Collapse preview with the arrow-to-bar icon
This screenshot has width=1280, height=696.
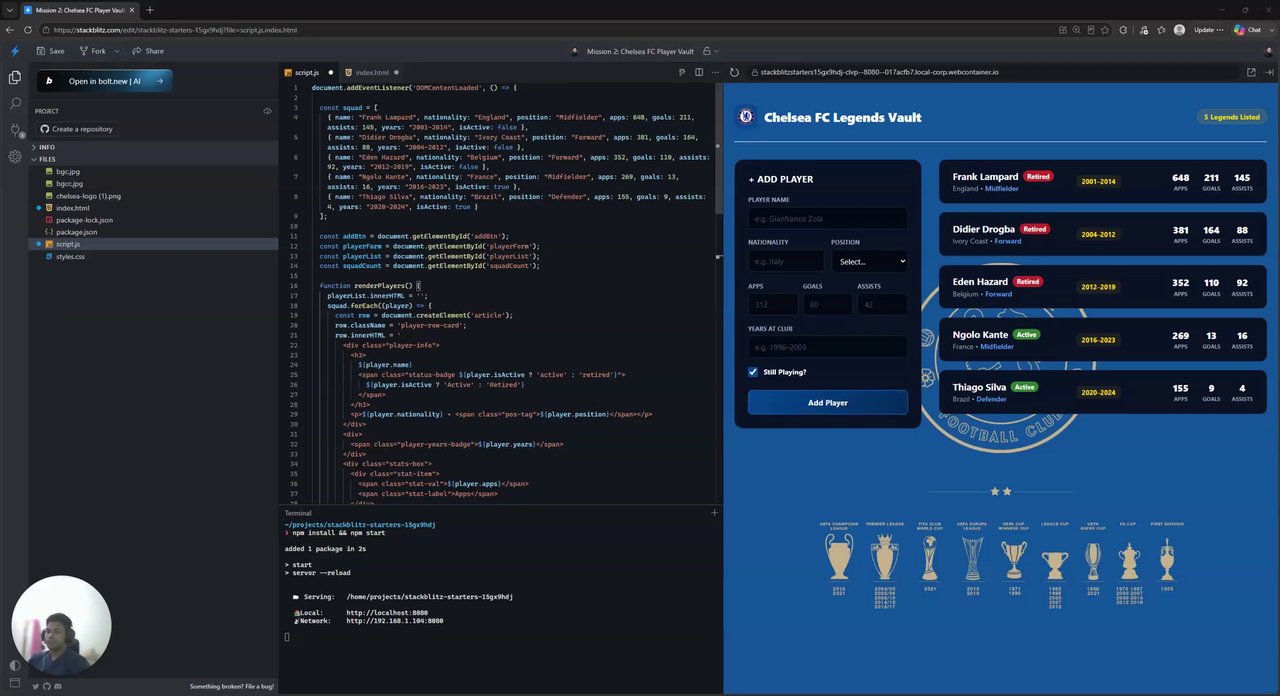1269,72
